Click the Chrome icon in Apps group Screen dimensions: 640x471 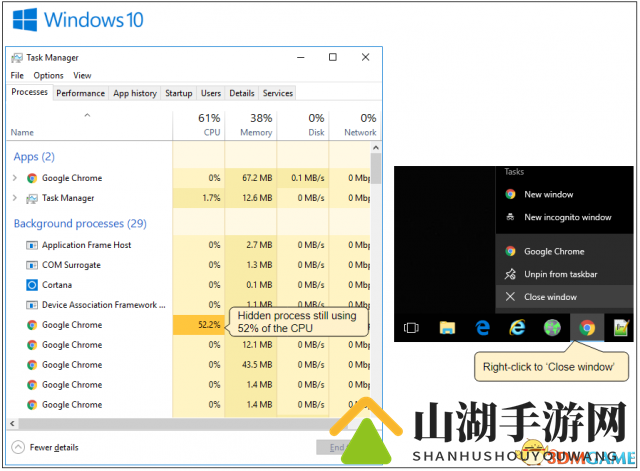[x=32, y=178]
